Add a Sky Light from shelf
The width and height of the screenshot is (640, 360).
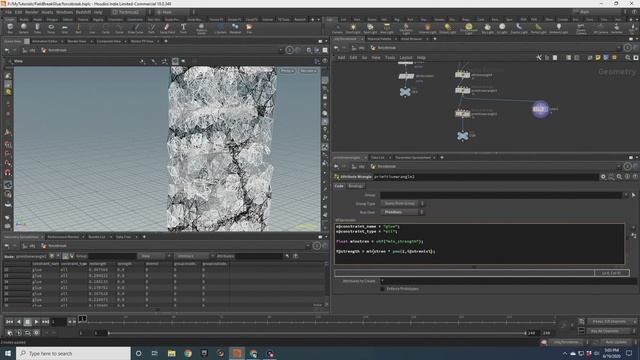tap(487, 28)
